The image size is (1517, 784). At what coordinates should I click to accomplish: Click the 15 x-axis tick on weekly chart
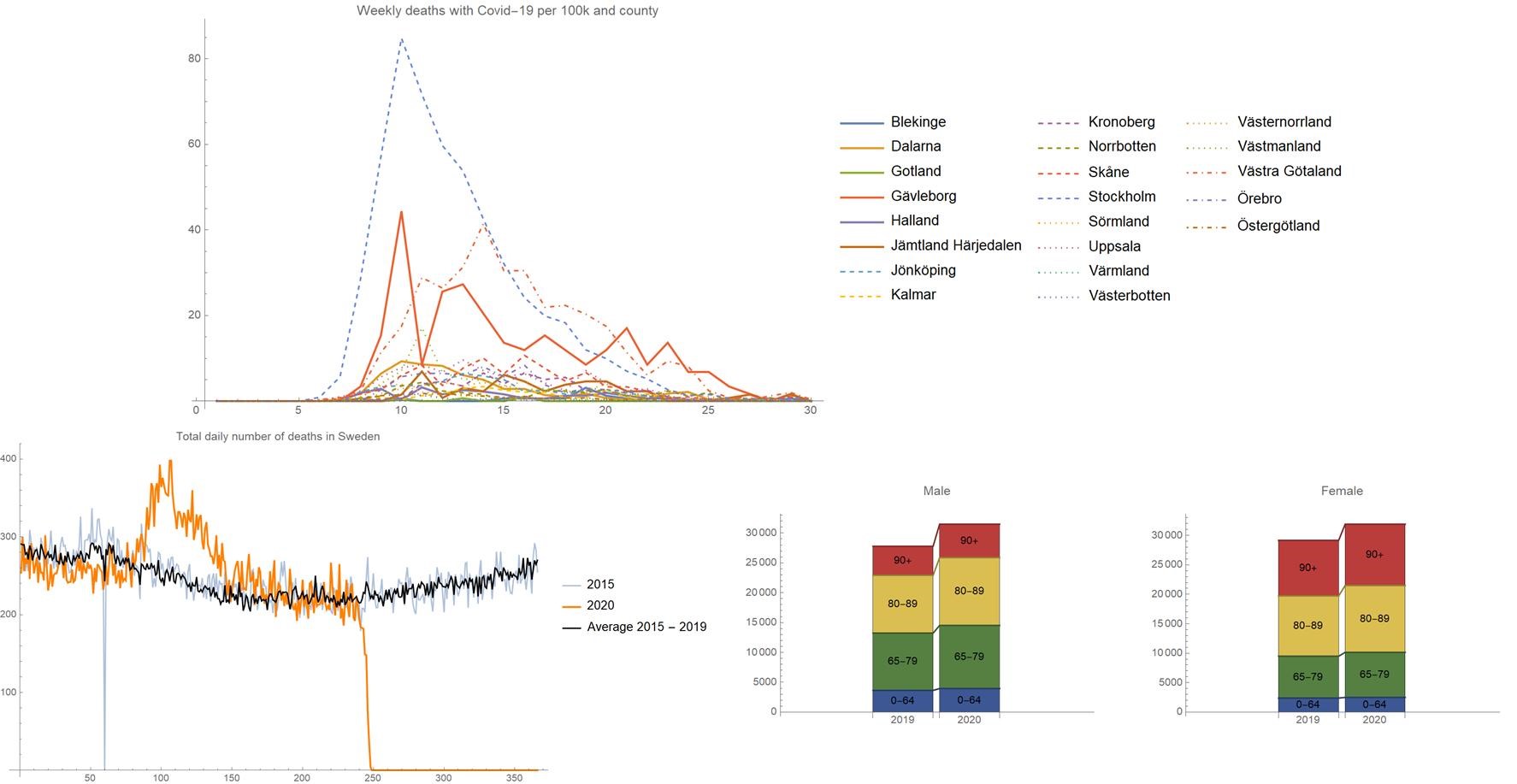point(504,410)
